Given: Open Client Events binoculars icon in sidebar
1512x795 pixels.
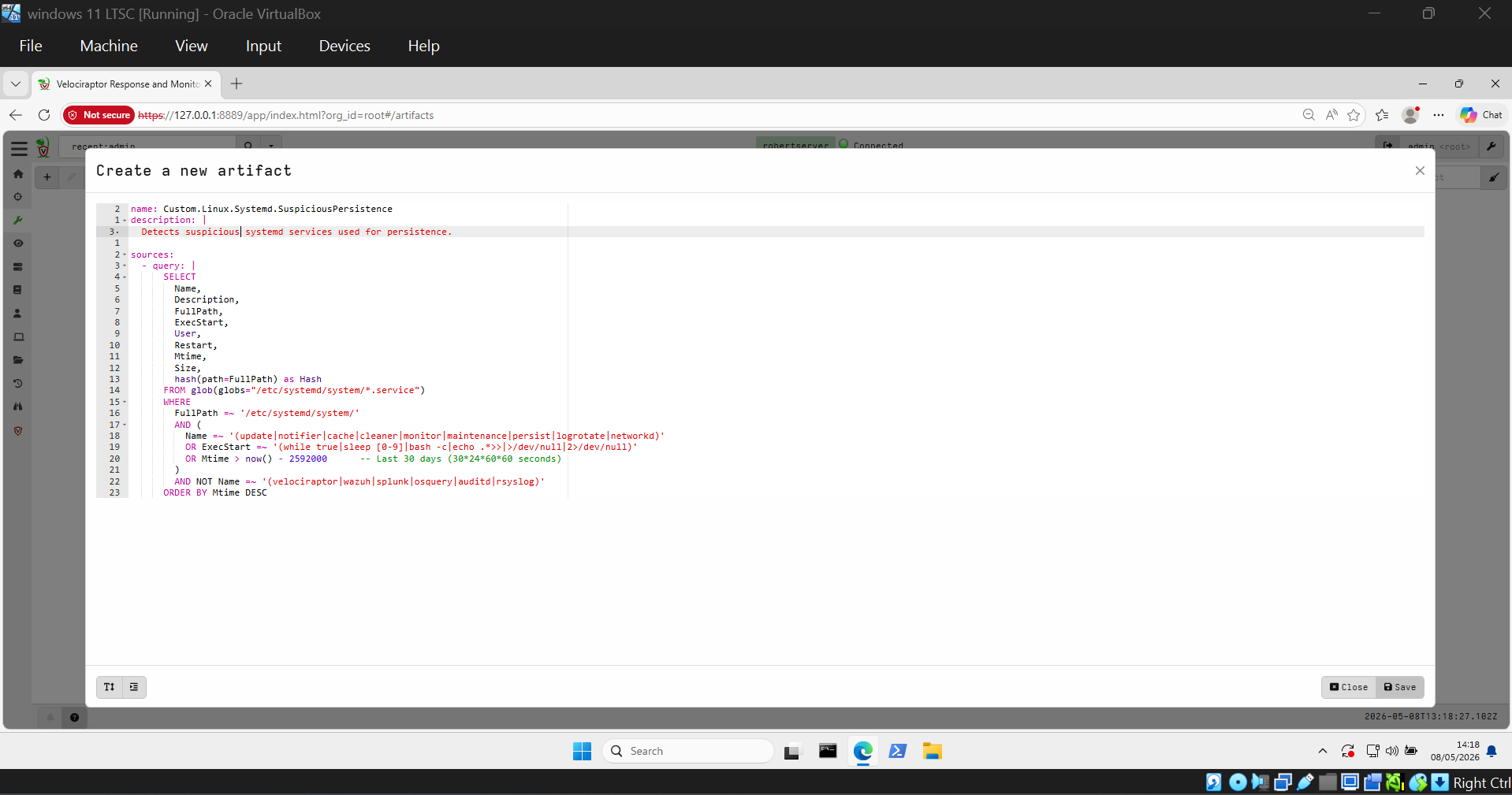Looking at the screenshot, I should click(x=18, y=407).
